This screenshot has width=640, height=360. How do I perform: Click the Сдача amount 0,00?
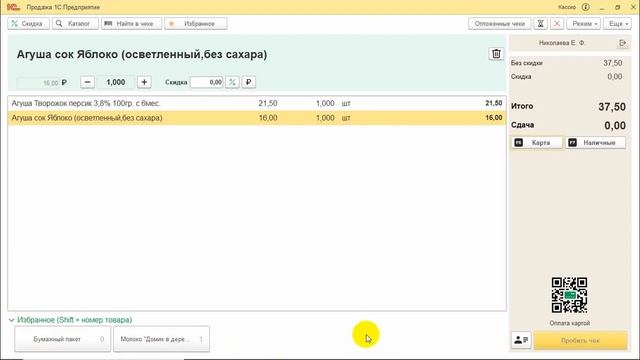point(615,125)
